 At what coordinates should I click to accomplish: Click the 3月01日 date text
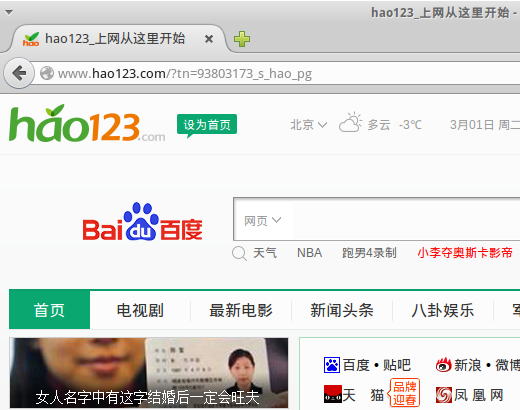pos(472,125)
